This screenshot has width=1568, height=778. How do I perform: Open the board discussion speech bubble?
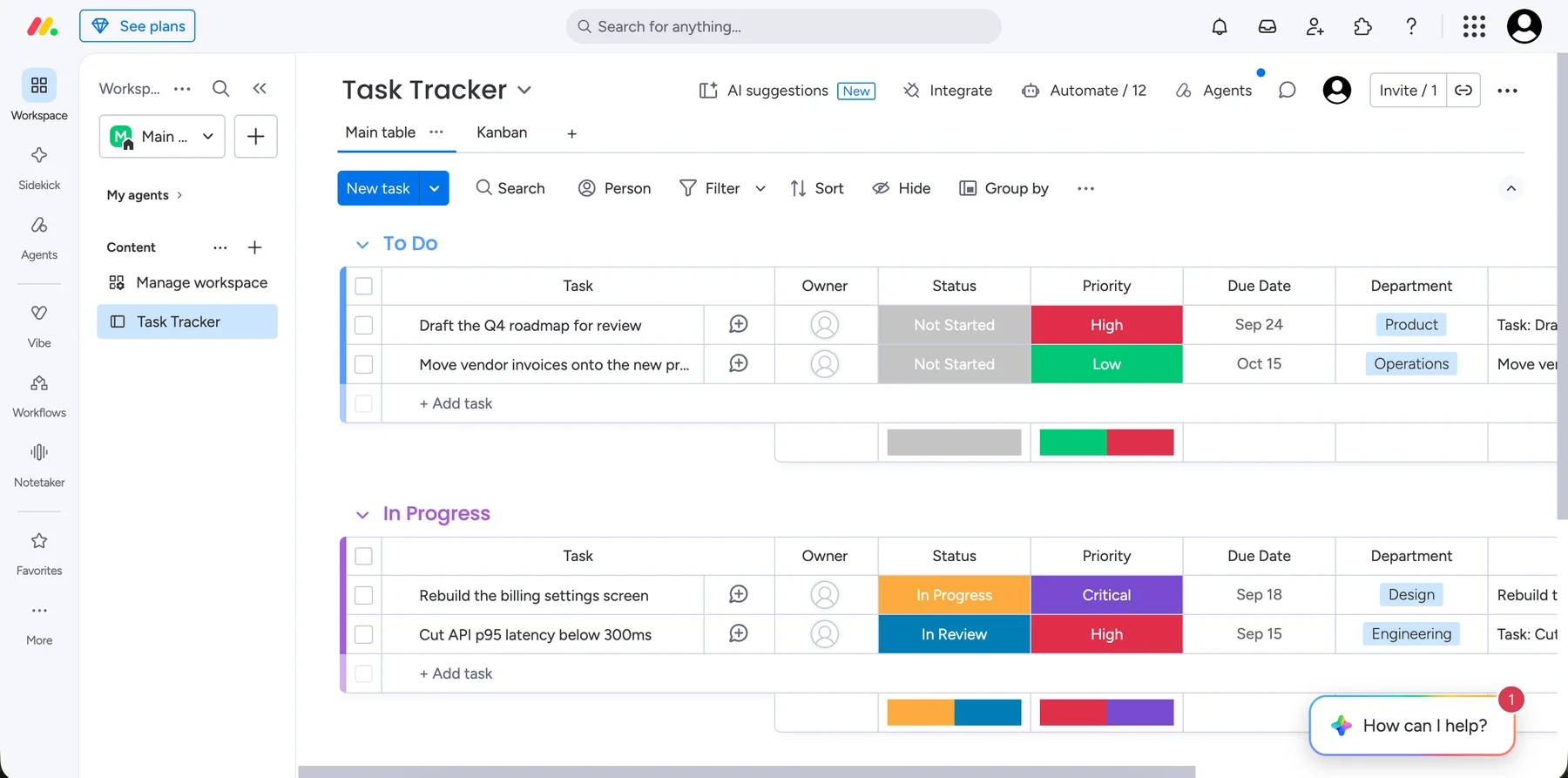point(1288,90)
